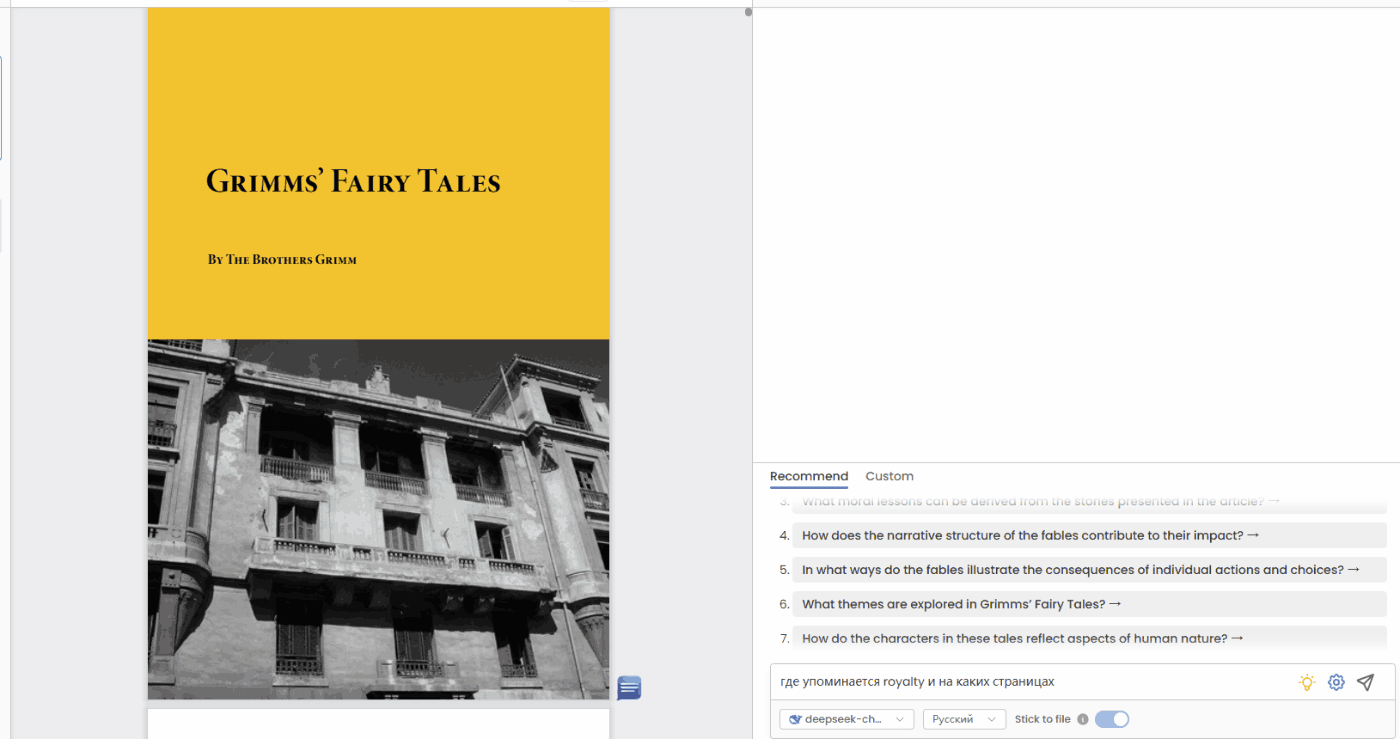Pick question on themes in Grimms' Fairy Tales

(x=960, y=604)
